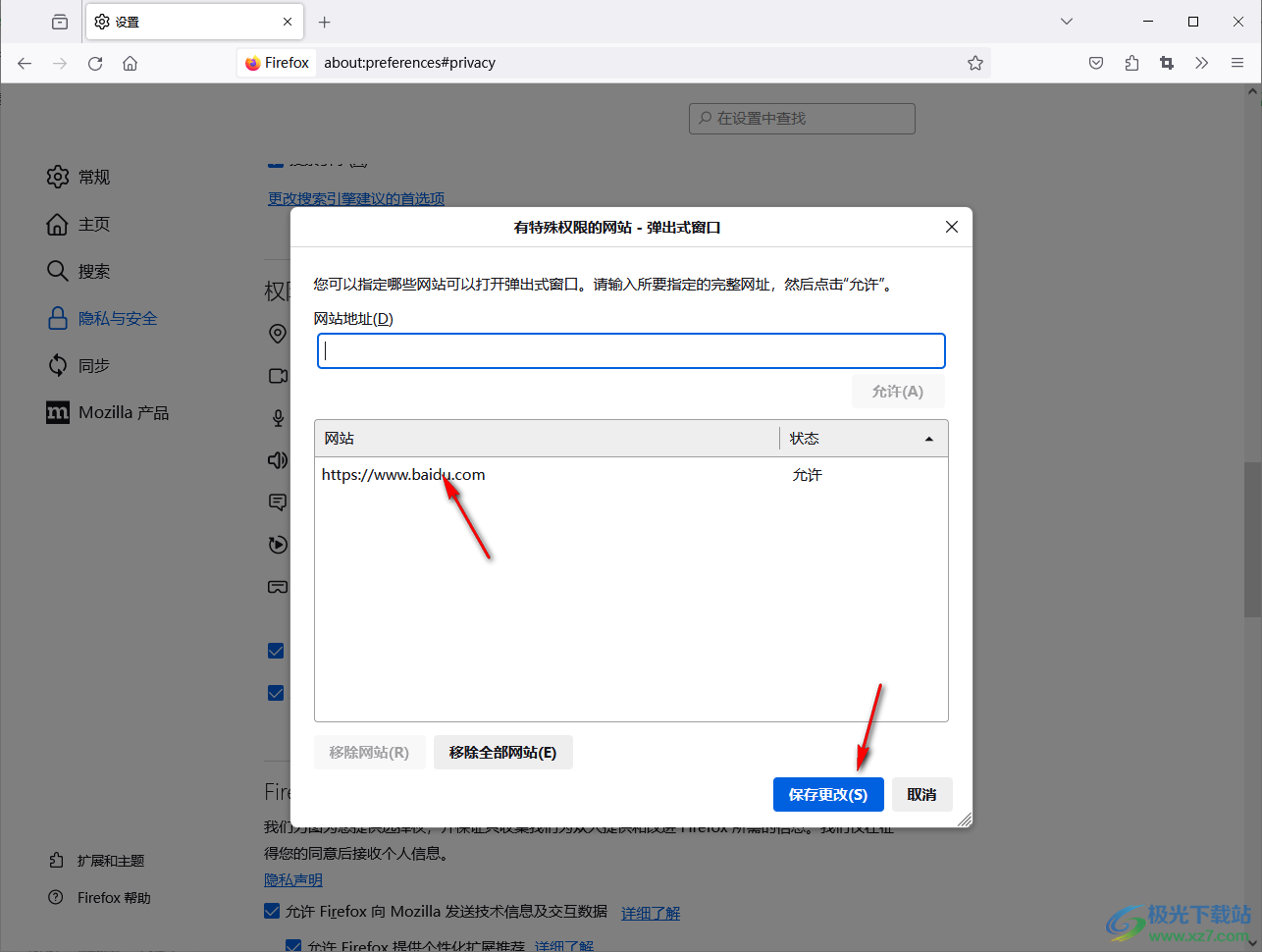The width and height of the screenshot is (1262, 952).
Task: Click 移除网站(R) button
Action: click(369, 753)
